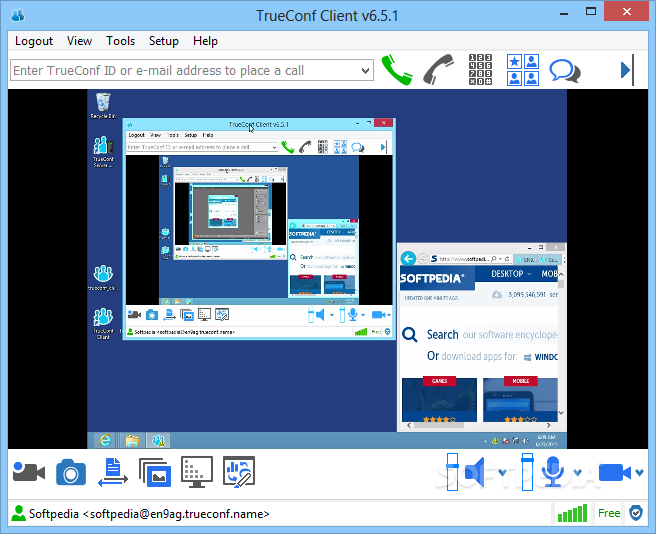The height and width of the screenshot is (534, 656).
Task: Toggle the blue video camera
Action: (615, 472)
